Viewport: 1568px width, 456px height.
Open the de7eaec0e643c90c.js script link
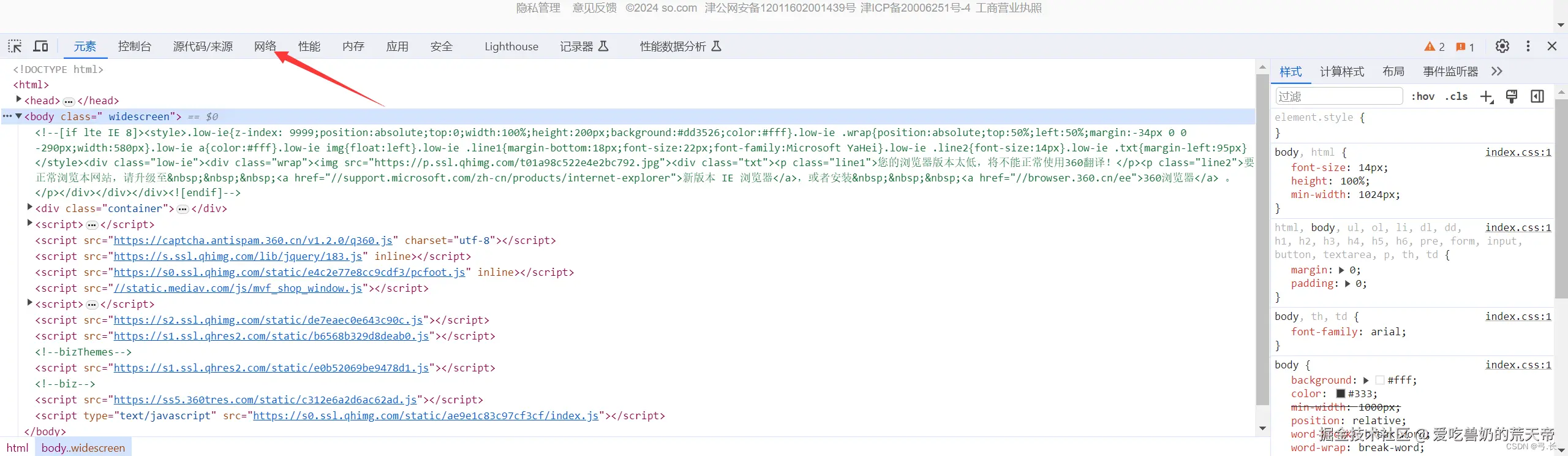[x=268, y=320]
